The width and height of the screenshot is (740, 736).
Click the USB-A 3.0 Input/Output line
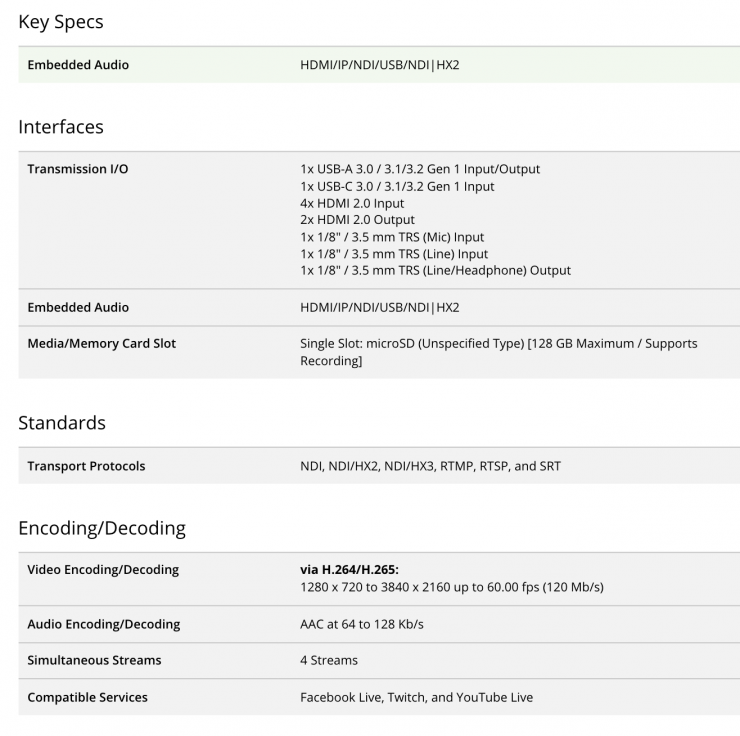point(420,169)
